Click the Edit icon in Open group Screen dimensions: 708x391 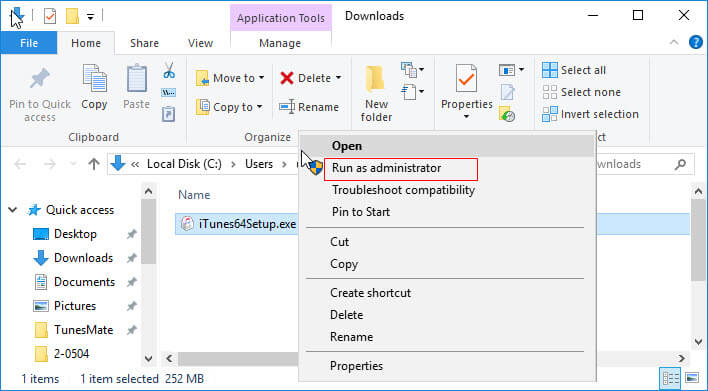[507, 93]
